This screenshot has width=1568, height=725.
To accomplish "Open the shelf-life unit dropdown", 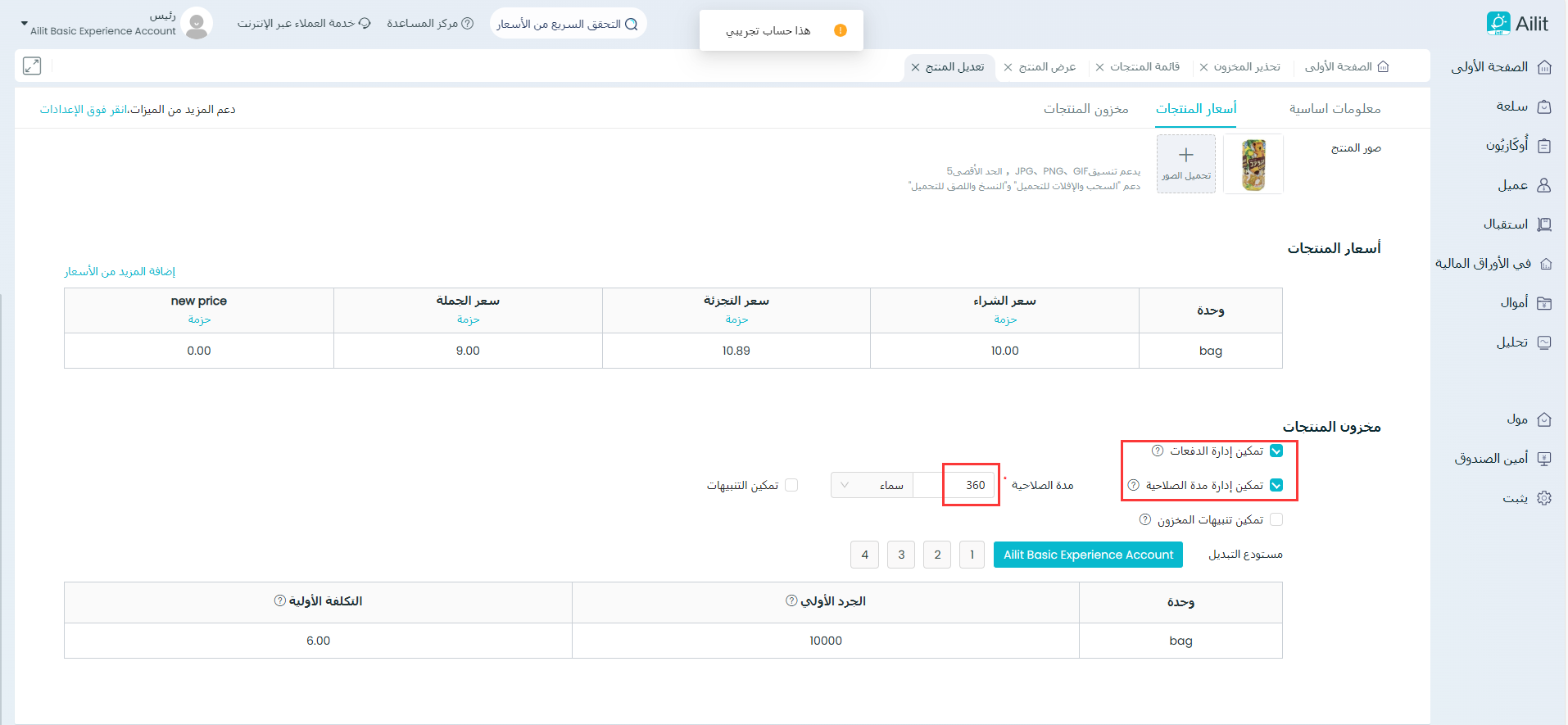I will [872, 486].
